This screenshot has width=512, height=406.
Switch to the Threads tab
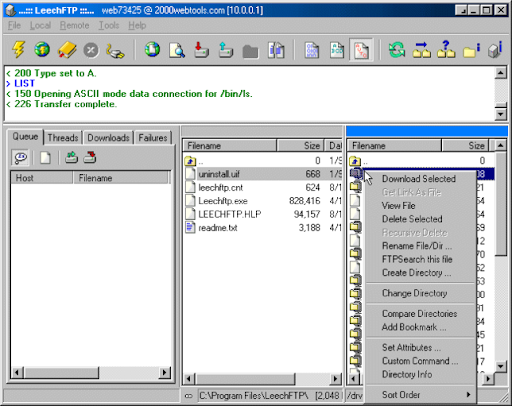63,138
